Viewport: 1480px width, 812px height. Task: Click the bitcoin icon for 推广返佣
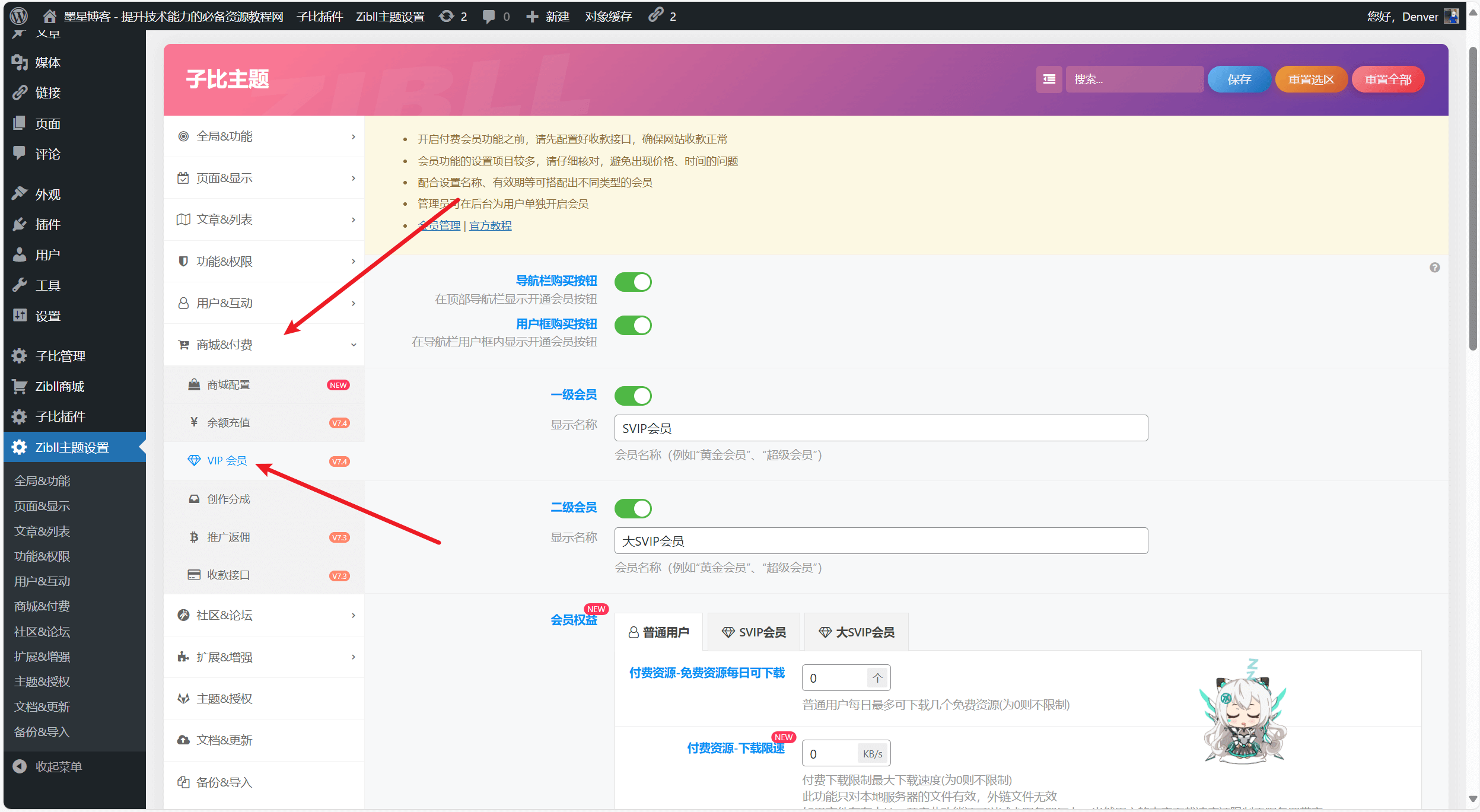pos(193,537)
